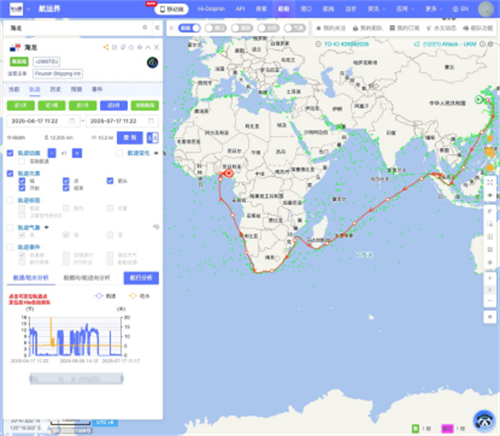This screenshot has height=436, width=500.
Task: Click the location pin icon in ship header
Action: [123, 47]
